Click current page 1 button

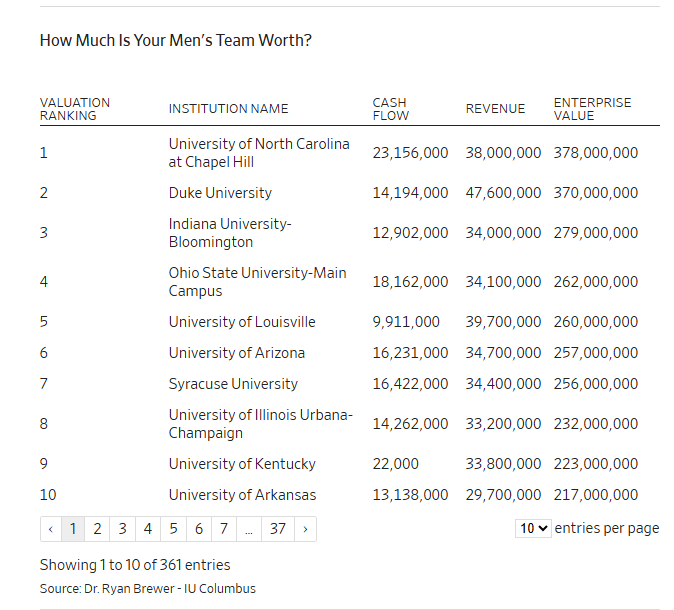72,529
